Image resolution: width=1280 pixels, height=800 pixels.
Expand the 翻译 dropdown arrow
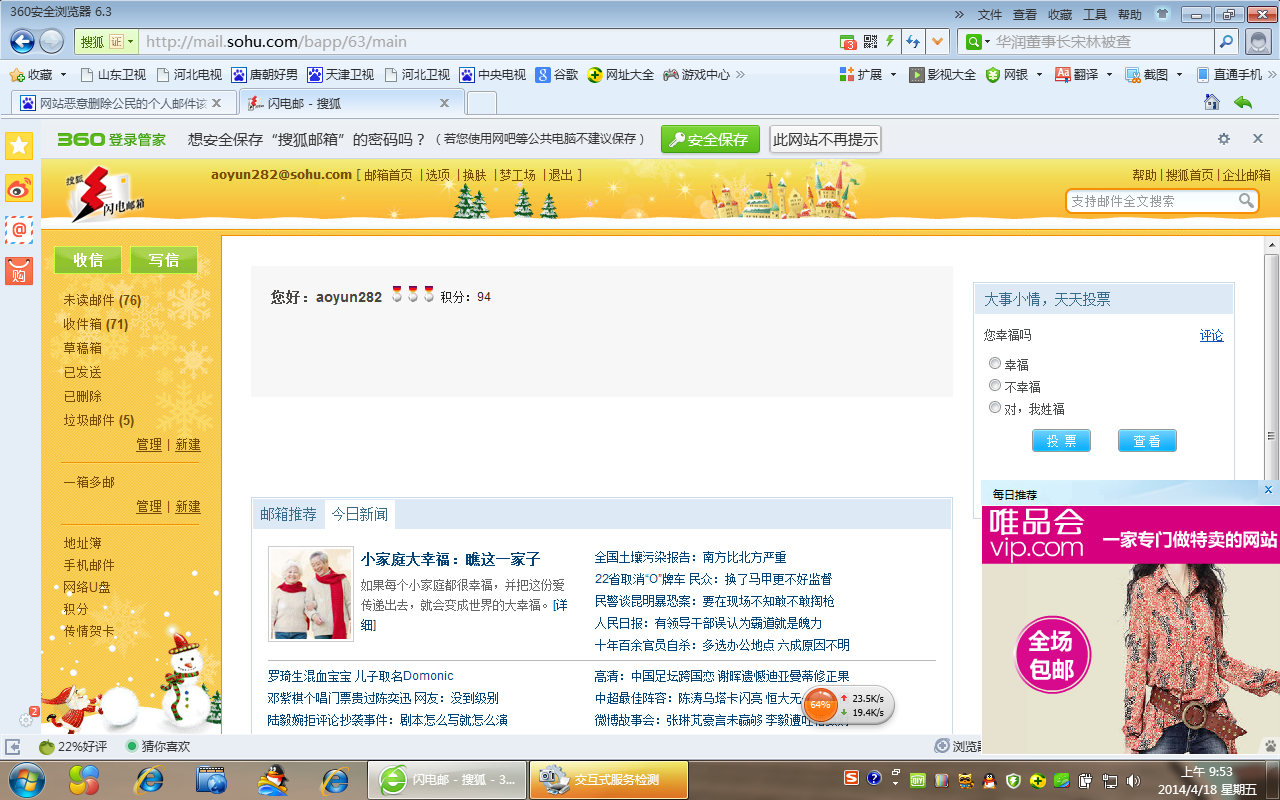pyautogui.click(x=1109, y=75)
